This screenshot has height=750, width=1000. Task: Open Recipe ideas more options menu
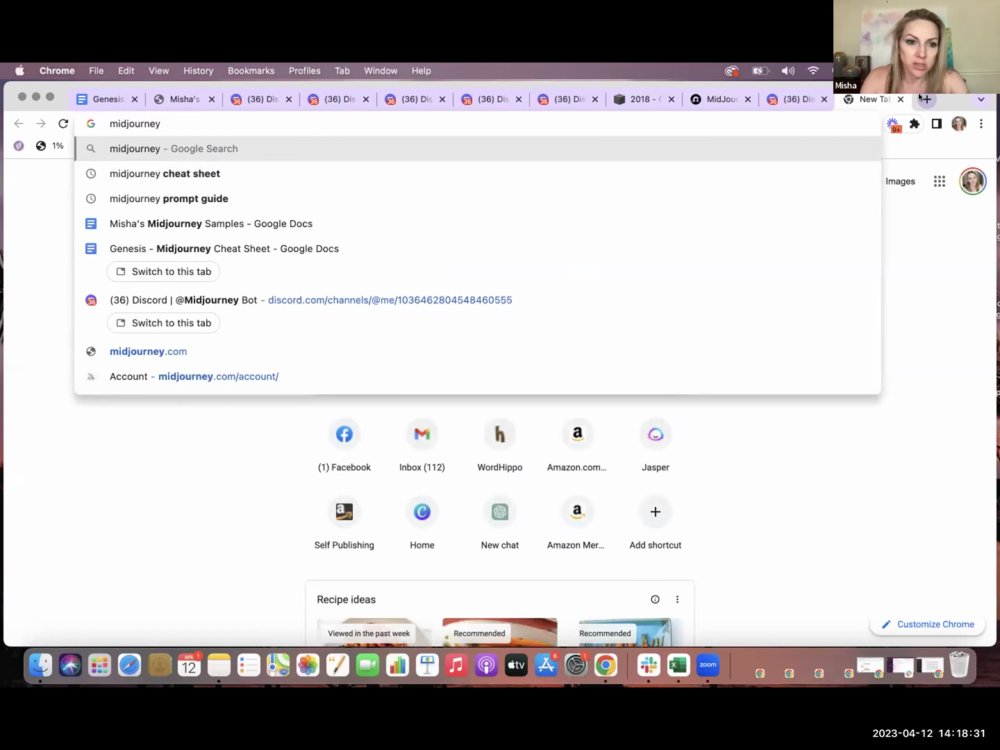tap(677, 599)
